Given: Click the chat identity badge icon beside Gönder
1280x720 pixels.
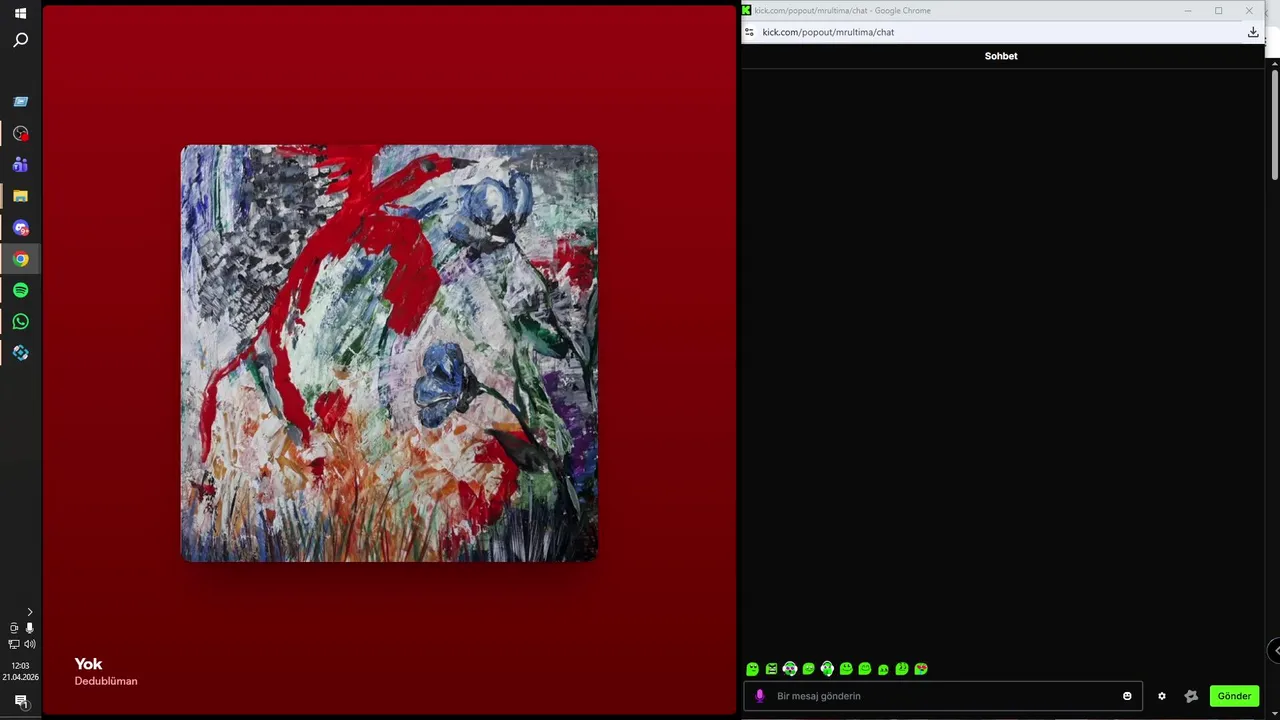Looking at the screenshot, I should (x=1191, y=696).
